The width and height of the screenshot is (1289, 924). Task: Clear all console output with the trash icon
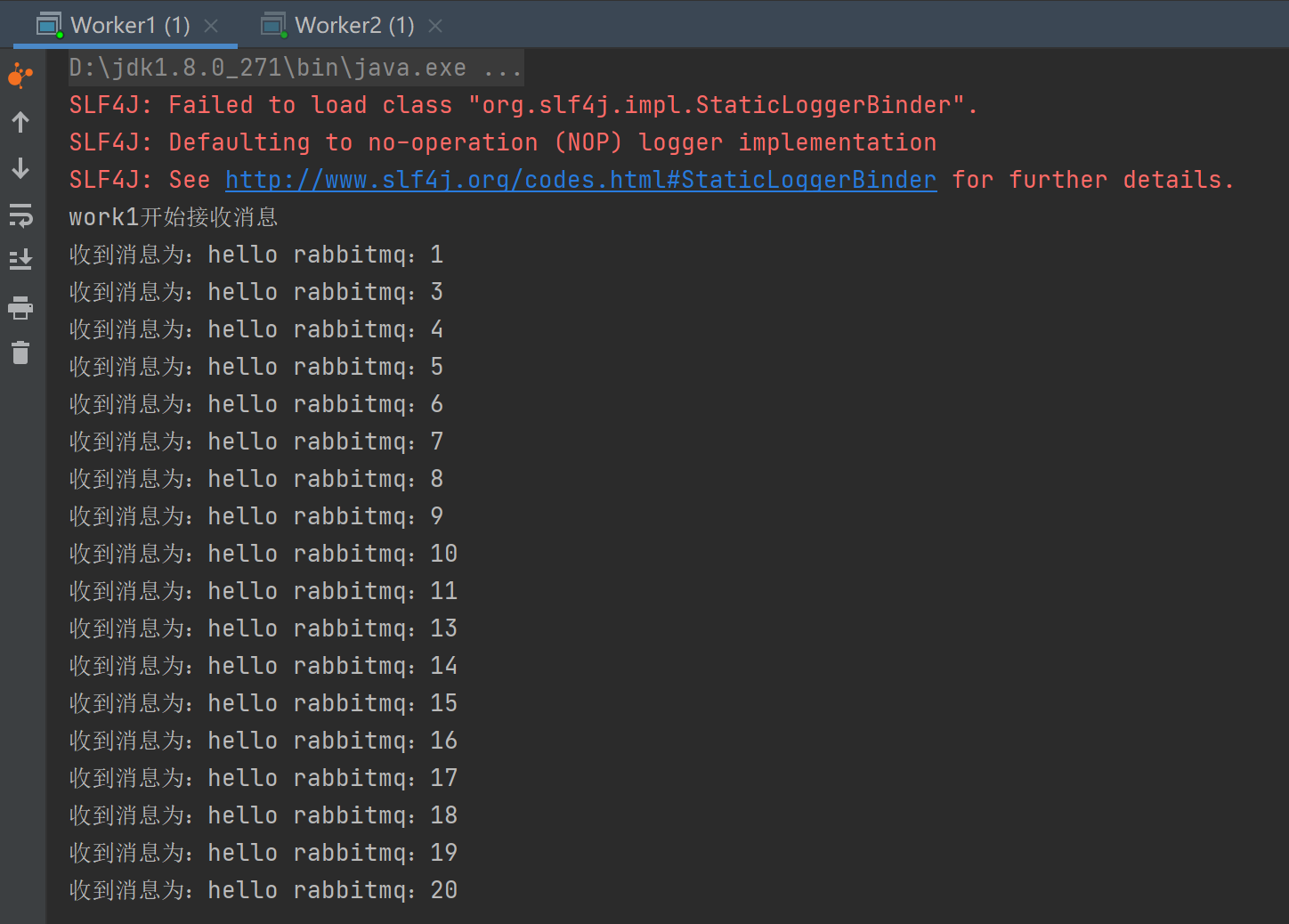tap(20, 353)
